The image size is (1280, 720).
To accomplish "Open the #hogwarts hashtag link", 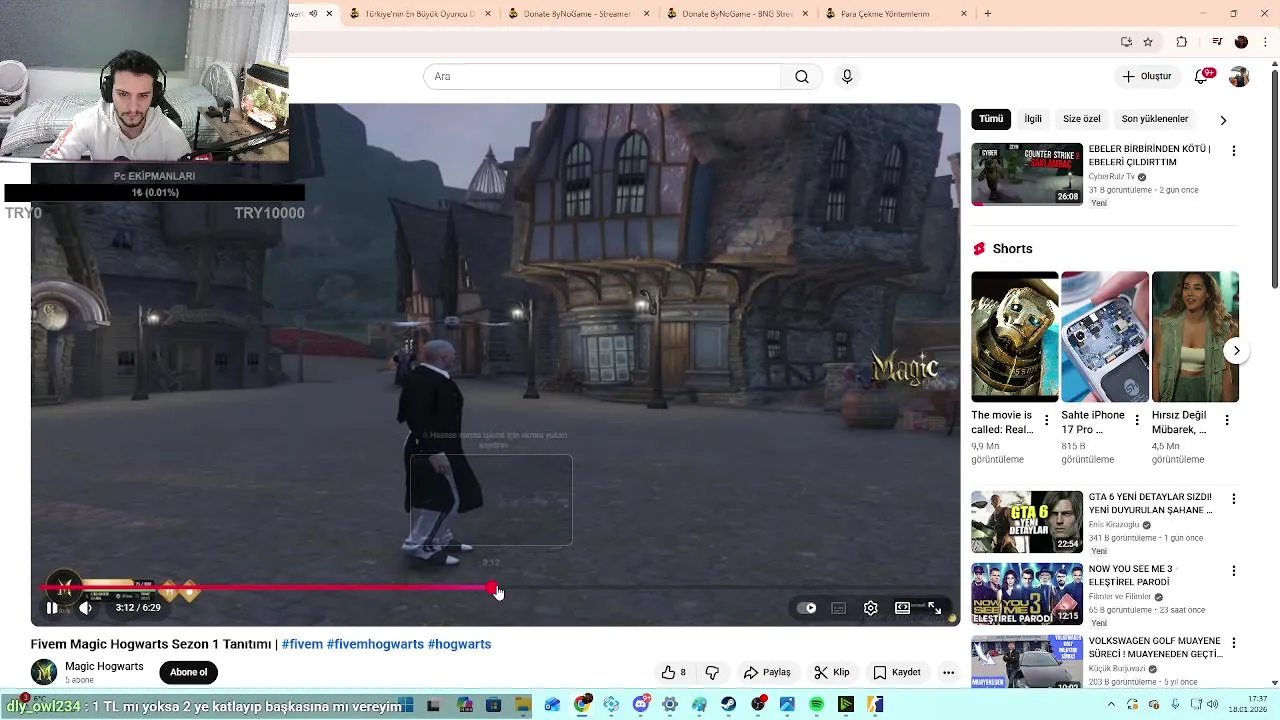I will click(459, 644).
